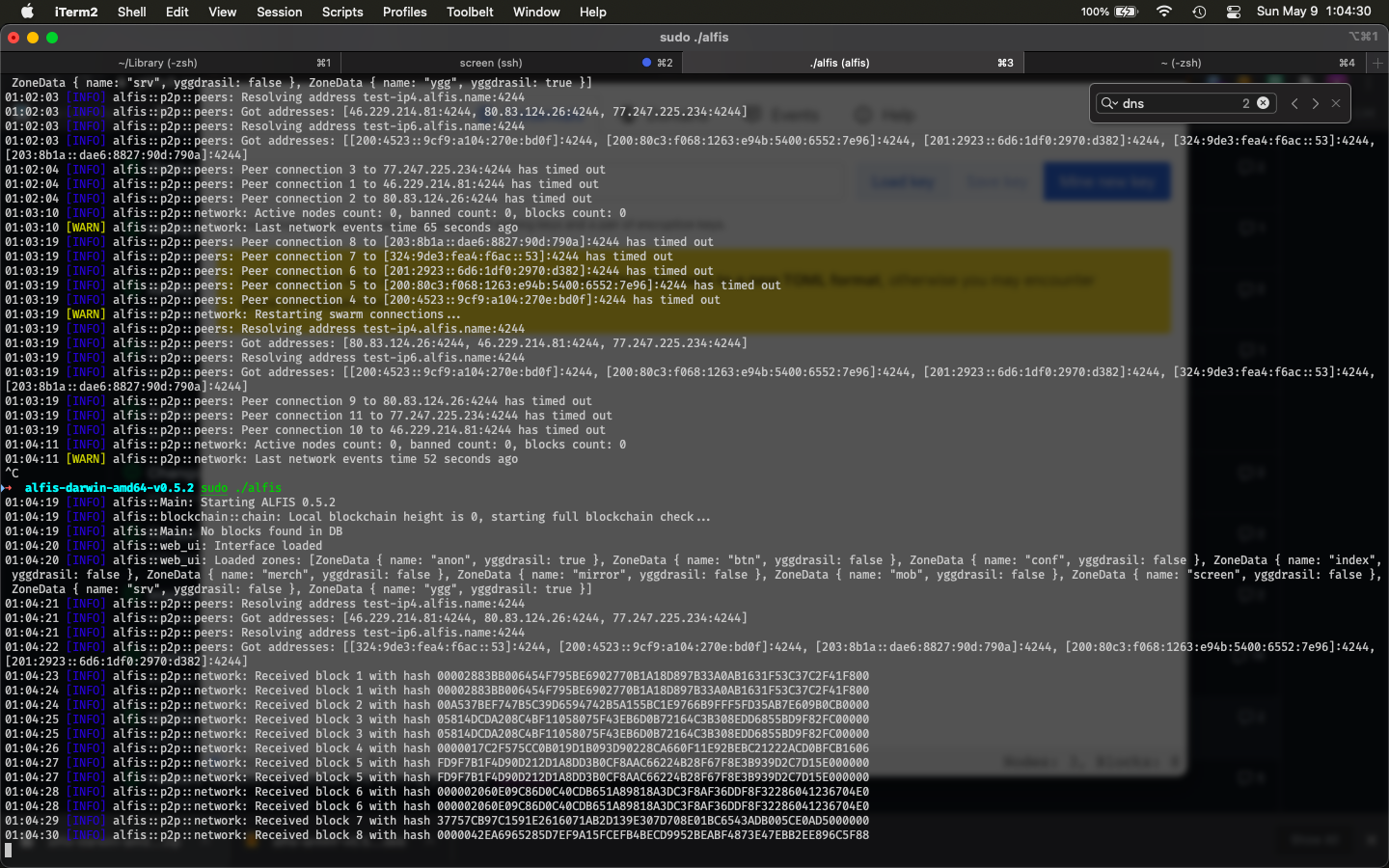Switch to the screen (ssh) tab
The image size is (1389, 868).
pyautogui.click(x=512, y=63)
